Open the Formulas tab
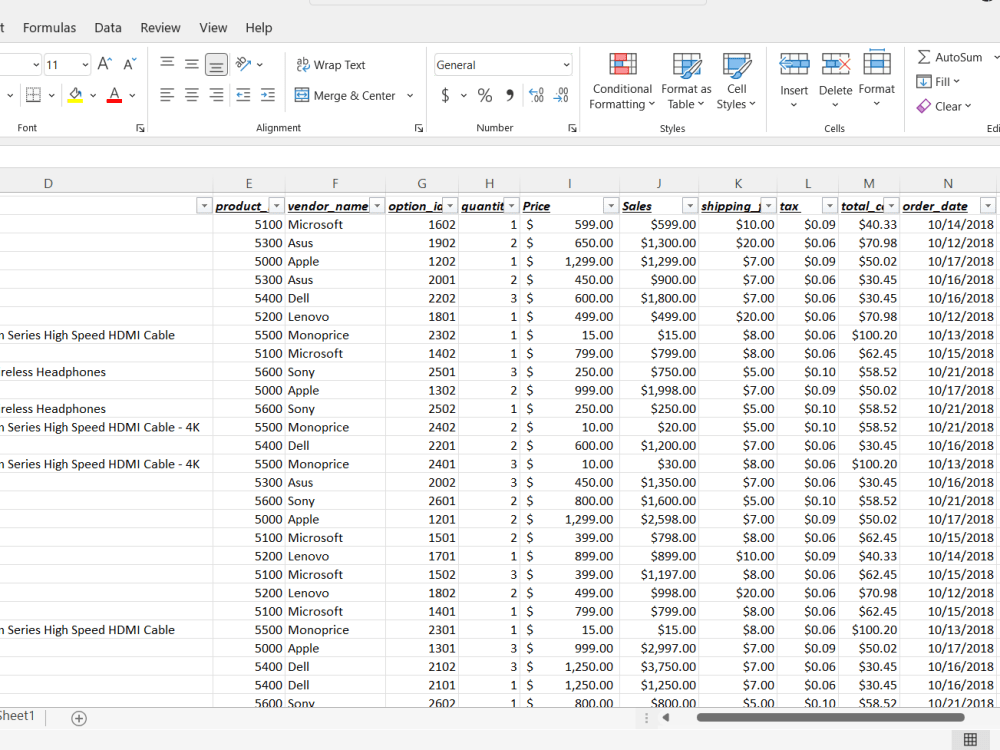The image size is (1000, 750). pos(49,27)
